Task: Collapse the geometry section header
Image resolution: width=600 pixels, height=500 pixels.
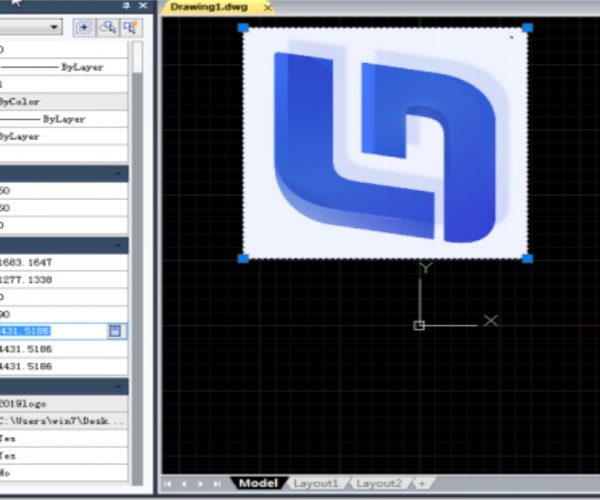Action: point(118,245)
